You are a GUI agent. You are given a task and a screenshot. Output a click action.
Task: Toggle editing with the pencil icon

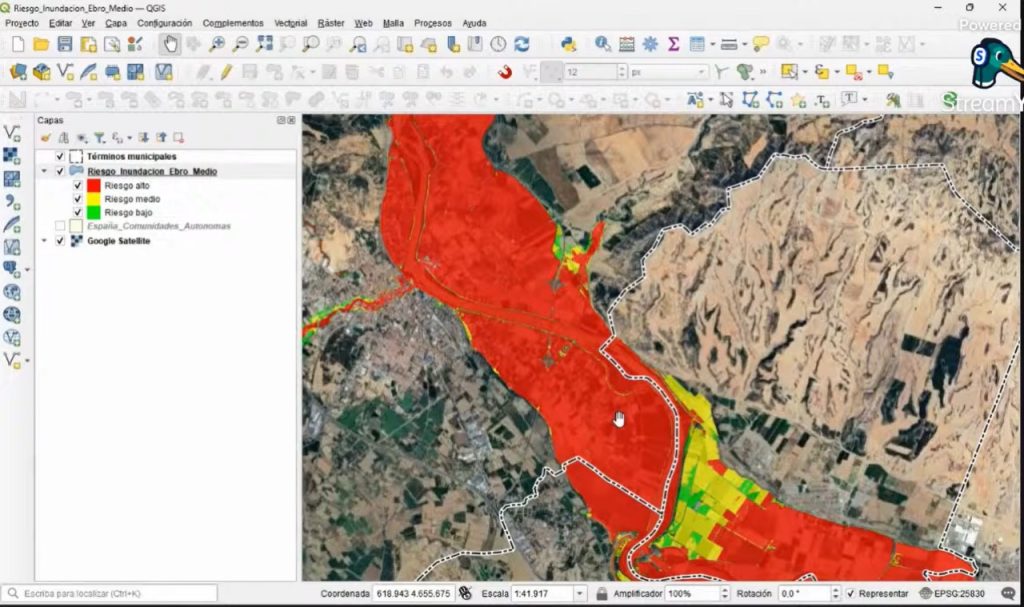tap(226, 72)
